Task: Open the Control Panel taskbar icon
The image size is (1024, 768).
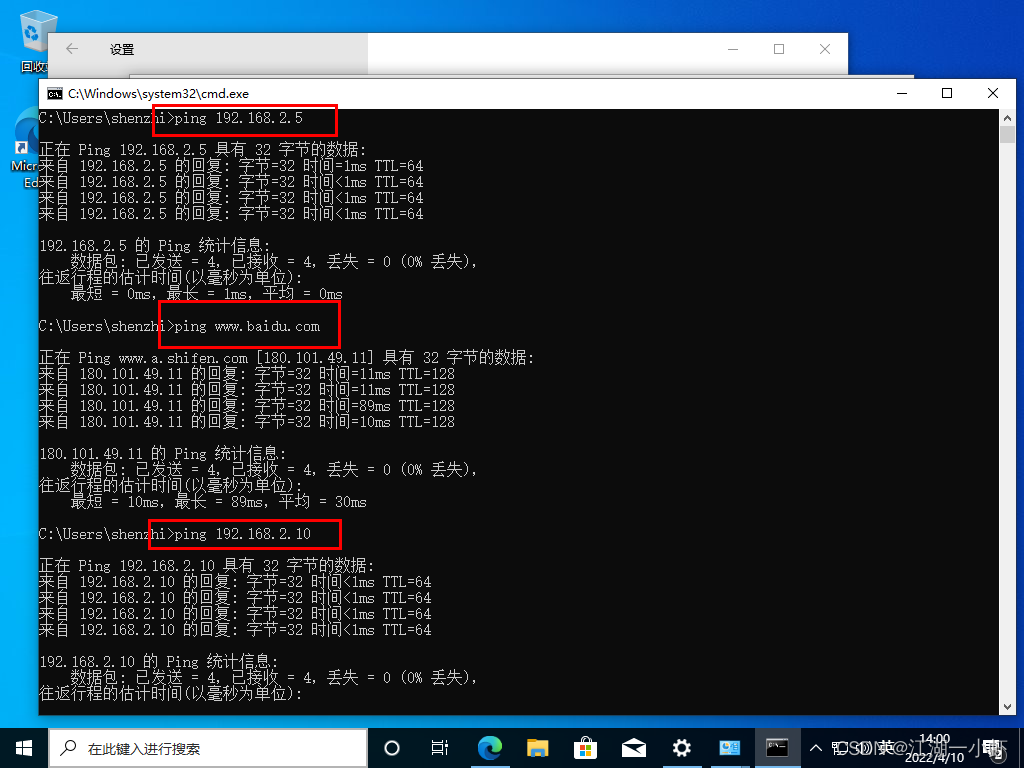Action: (x=729, y=748)
